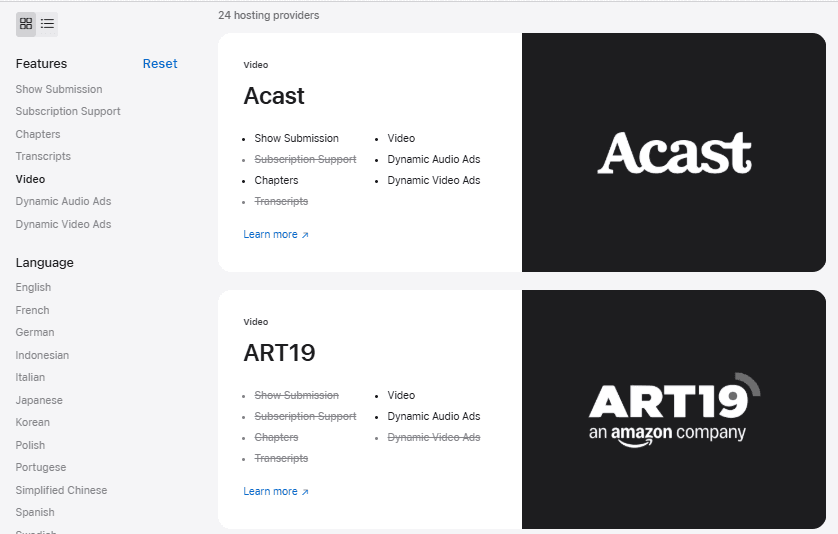The height and width of the screenshot is (534, 838).
Task: Filter by Subscription Support feature
Action: (68, 111)
